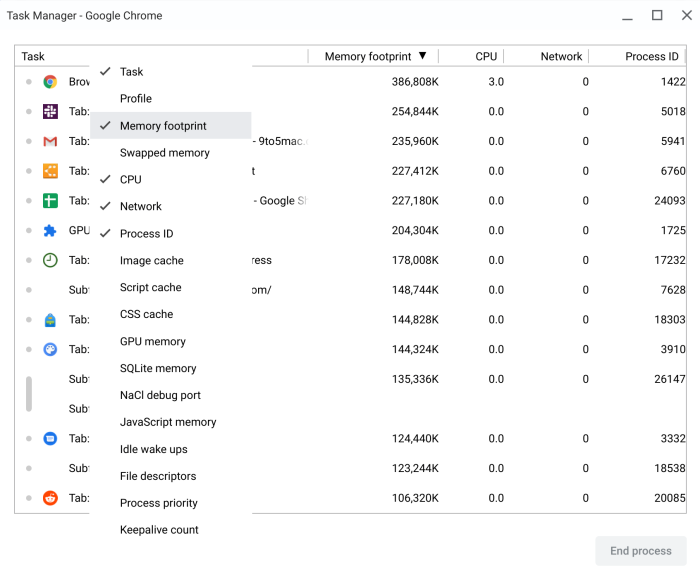The width and height of the screenshot is (700, 579).
Task: Click the Chrome browser process icon
Action: tap(50, 82)
